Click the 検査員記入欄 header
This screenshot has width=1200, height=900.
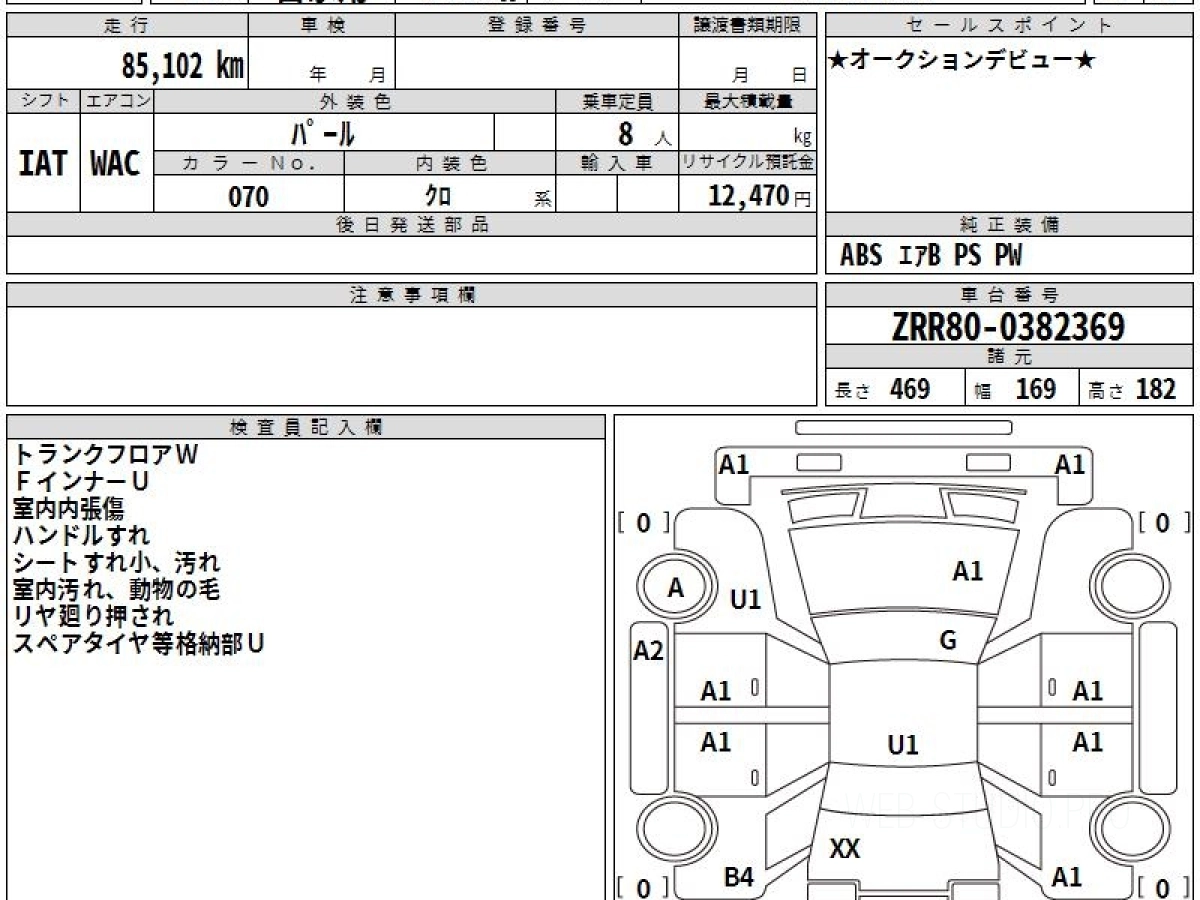pyautogui.click(x=306, y=427)
